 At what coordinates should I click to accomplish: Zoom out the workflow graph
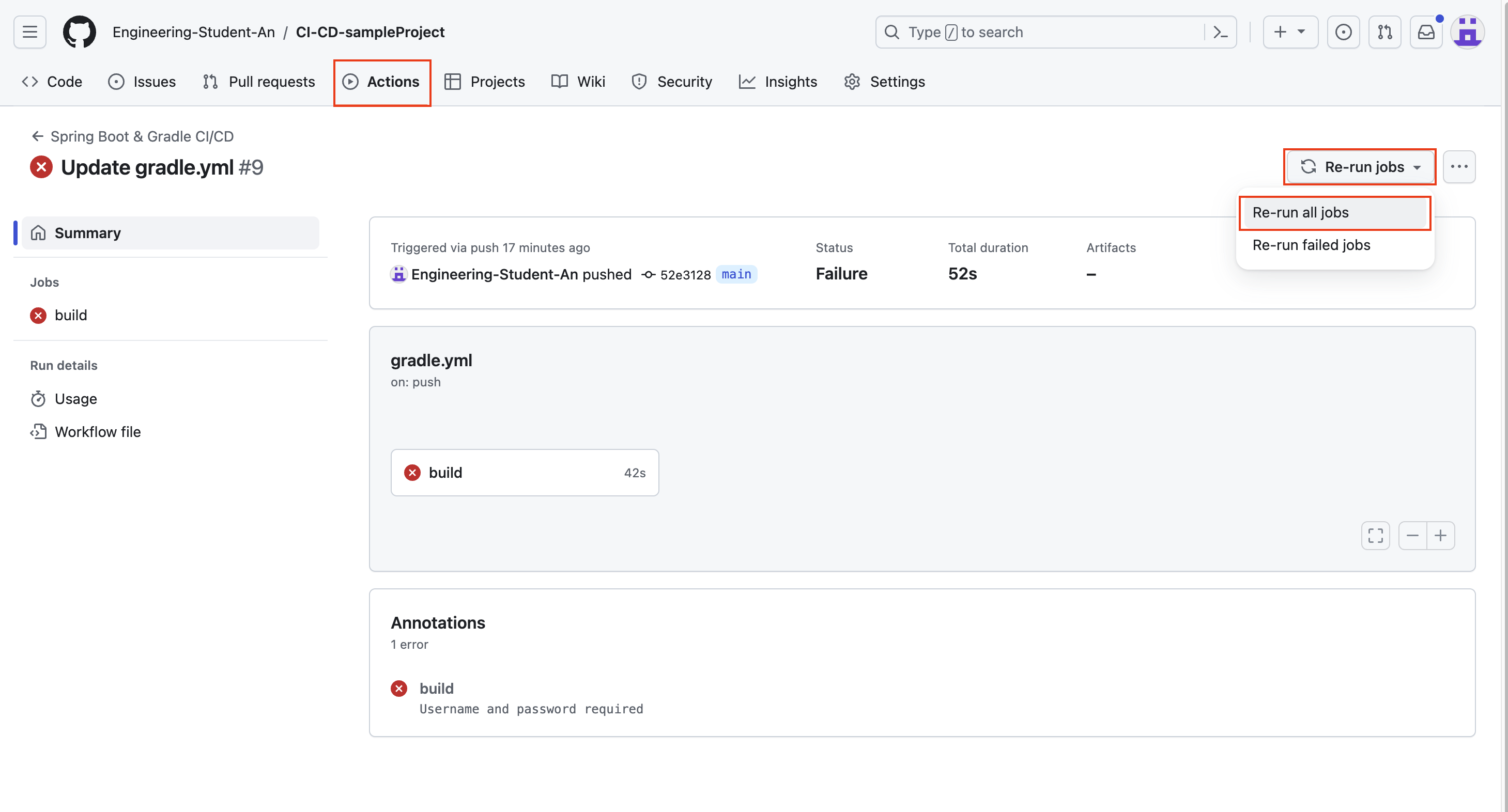coord(1412,535)
